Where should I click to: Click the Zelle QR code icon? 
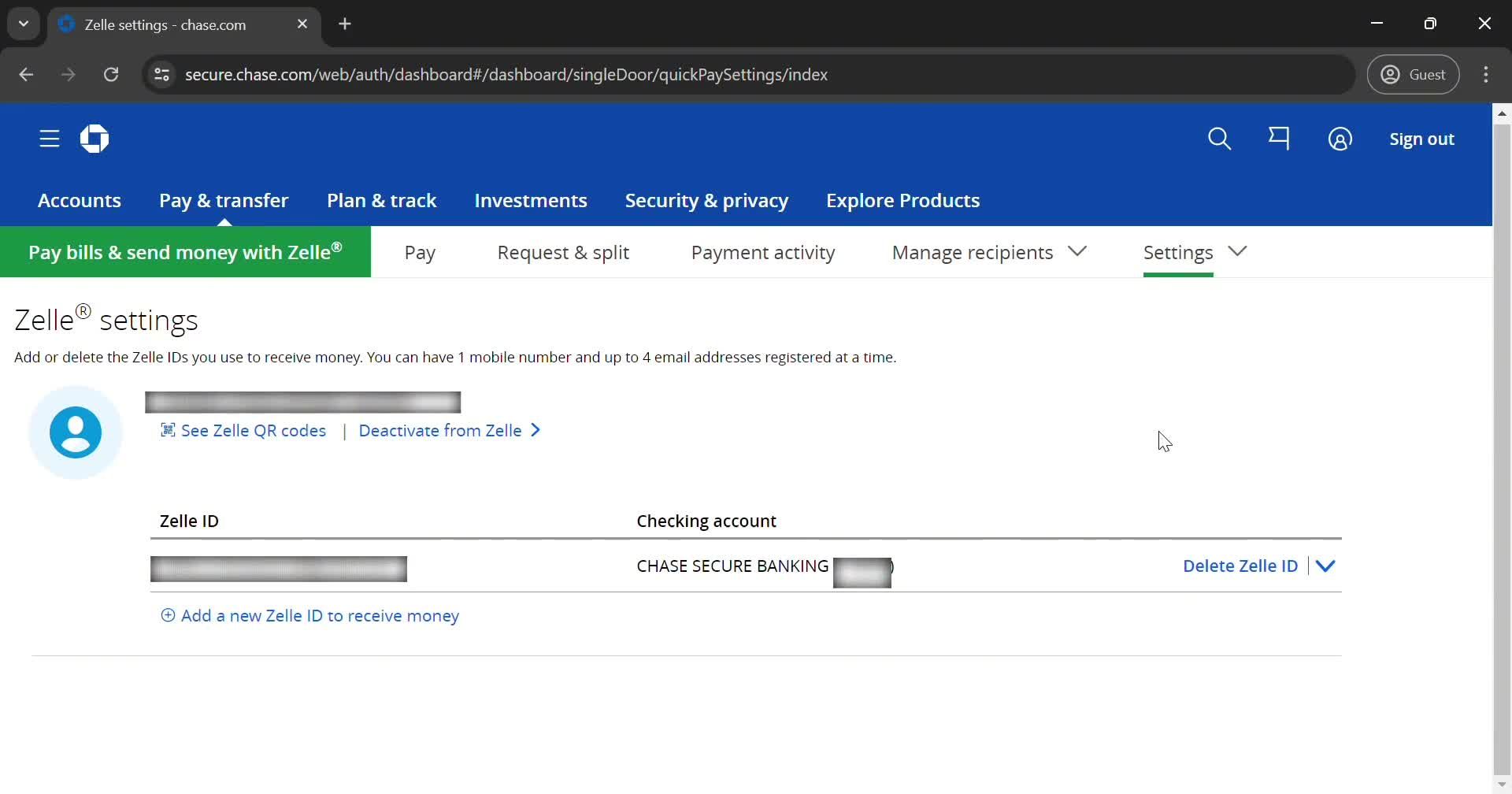pos(168,430)
